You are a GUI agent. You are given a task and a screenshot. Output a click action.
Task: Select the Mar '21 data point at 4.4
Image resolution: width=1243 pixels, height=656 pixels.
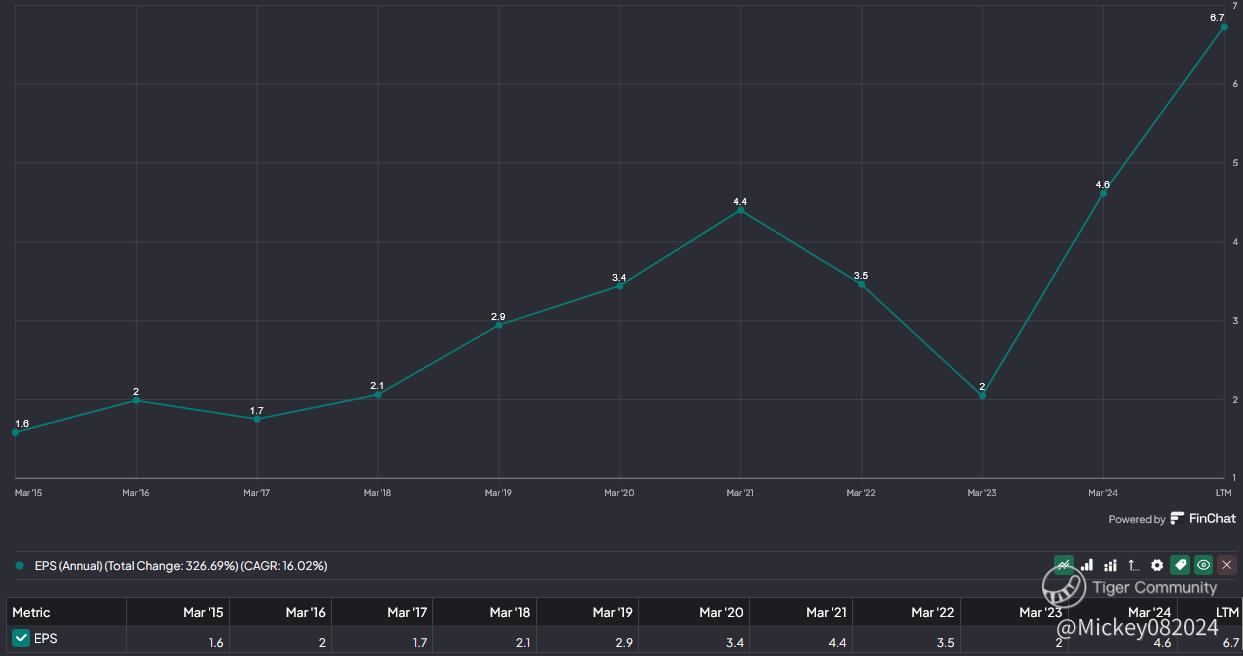point(740,210)
